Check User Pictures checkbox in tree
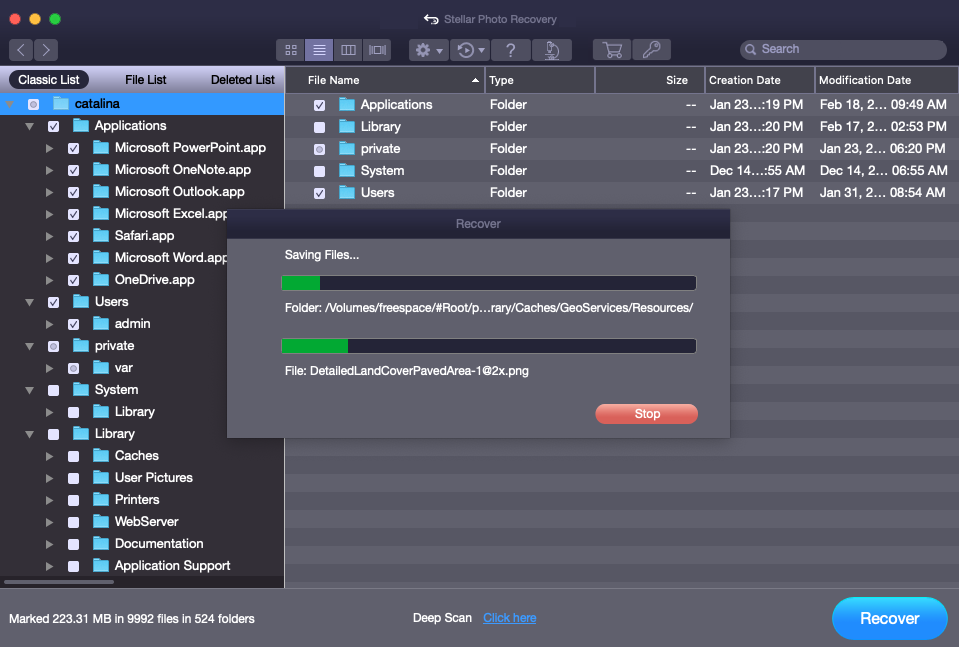Screen dimensions: 959x647 (x=73, y=478)
